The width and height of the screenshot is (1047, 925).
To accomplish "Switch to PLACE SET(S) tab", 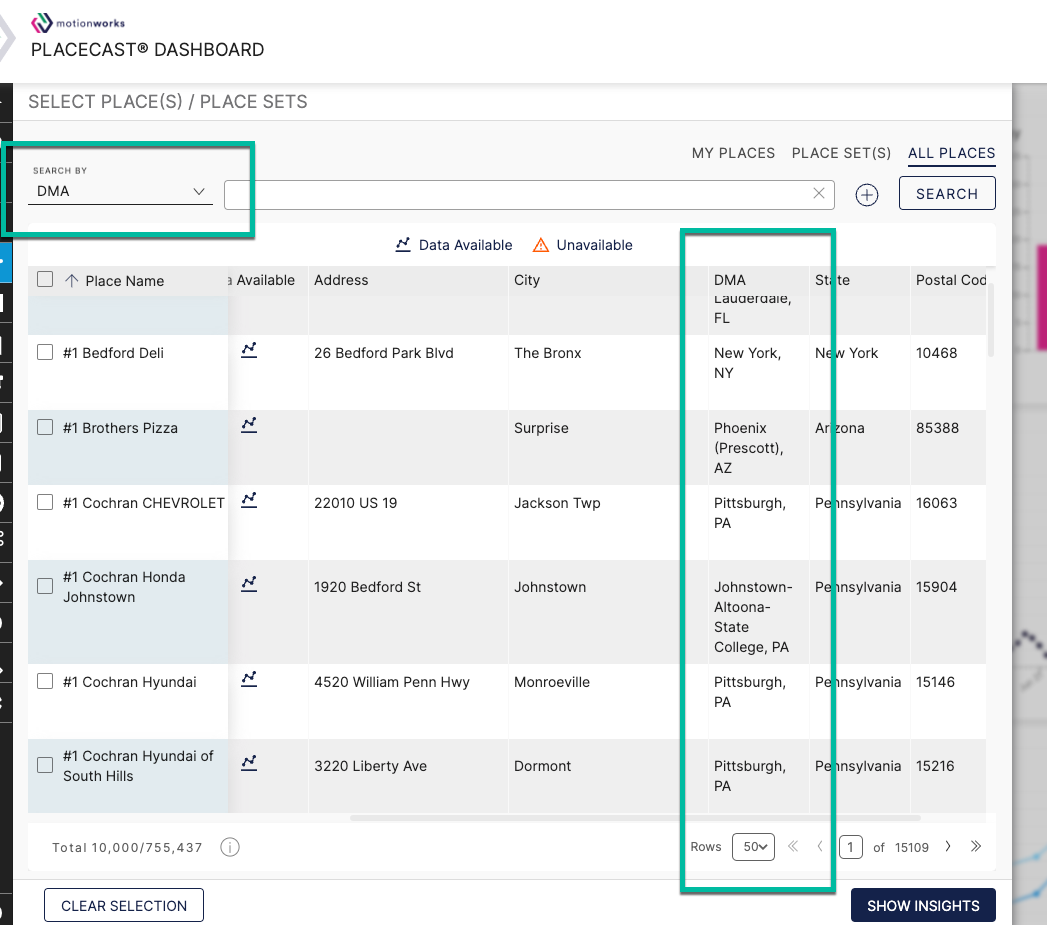I will pyautogui.click(x=841, y=153).
